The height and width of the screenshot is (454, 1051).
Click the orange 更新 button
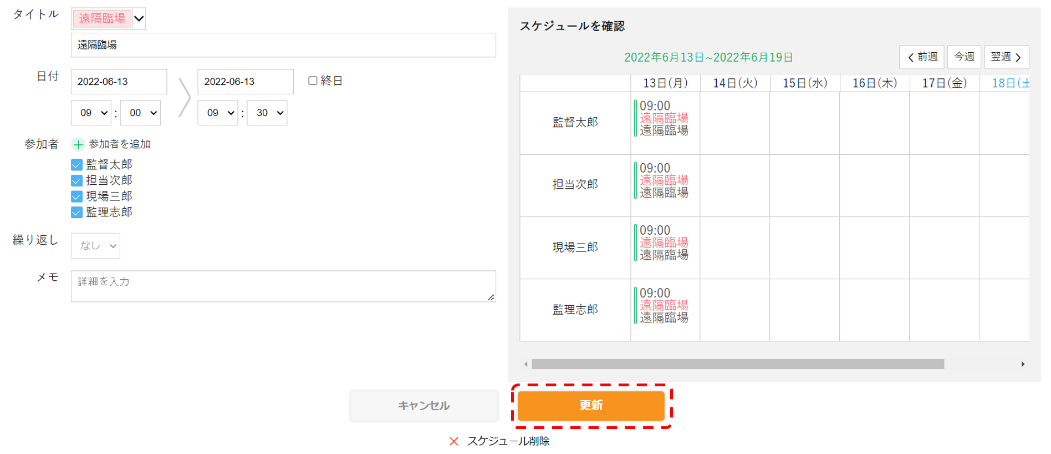click(x=591, y=406)
